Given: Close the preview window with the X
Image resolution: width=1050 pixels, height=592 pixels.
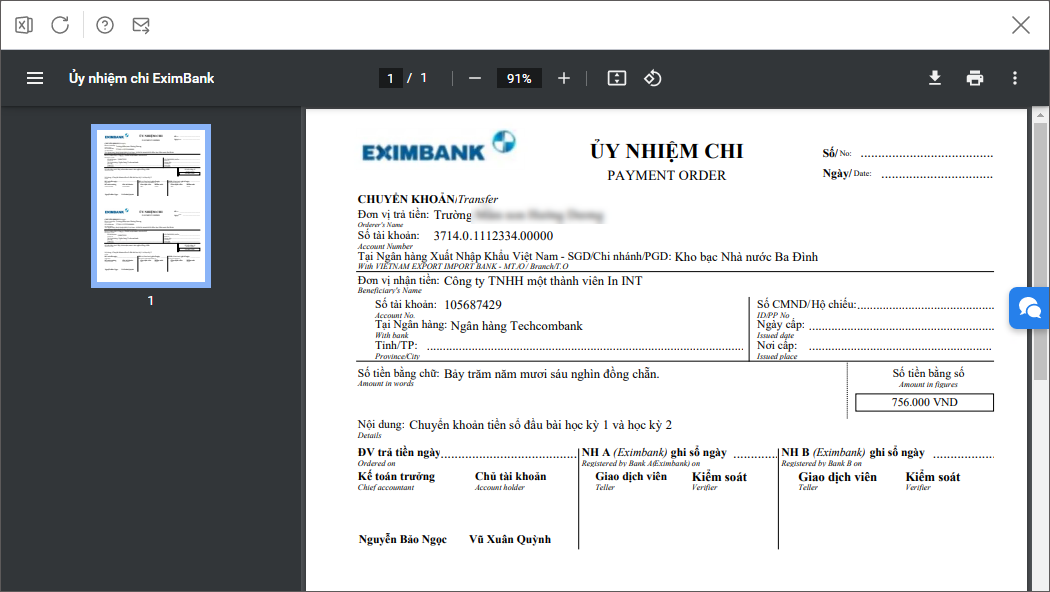Looking at the screenshot, I should 1021,25.
